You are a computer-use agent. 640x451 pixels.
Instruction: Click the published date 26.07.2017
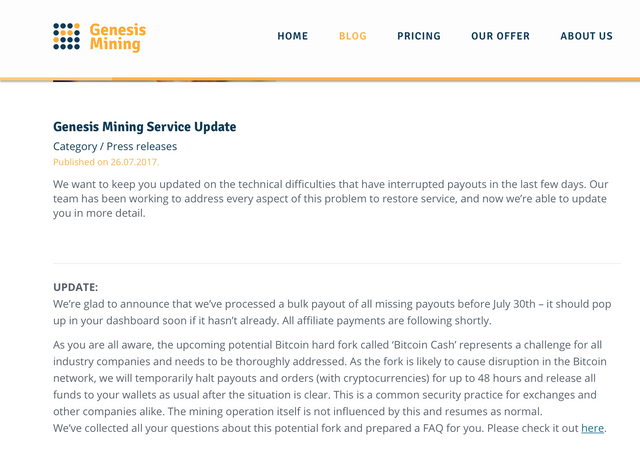[x=106, y=162]
